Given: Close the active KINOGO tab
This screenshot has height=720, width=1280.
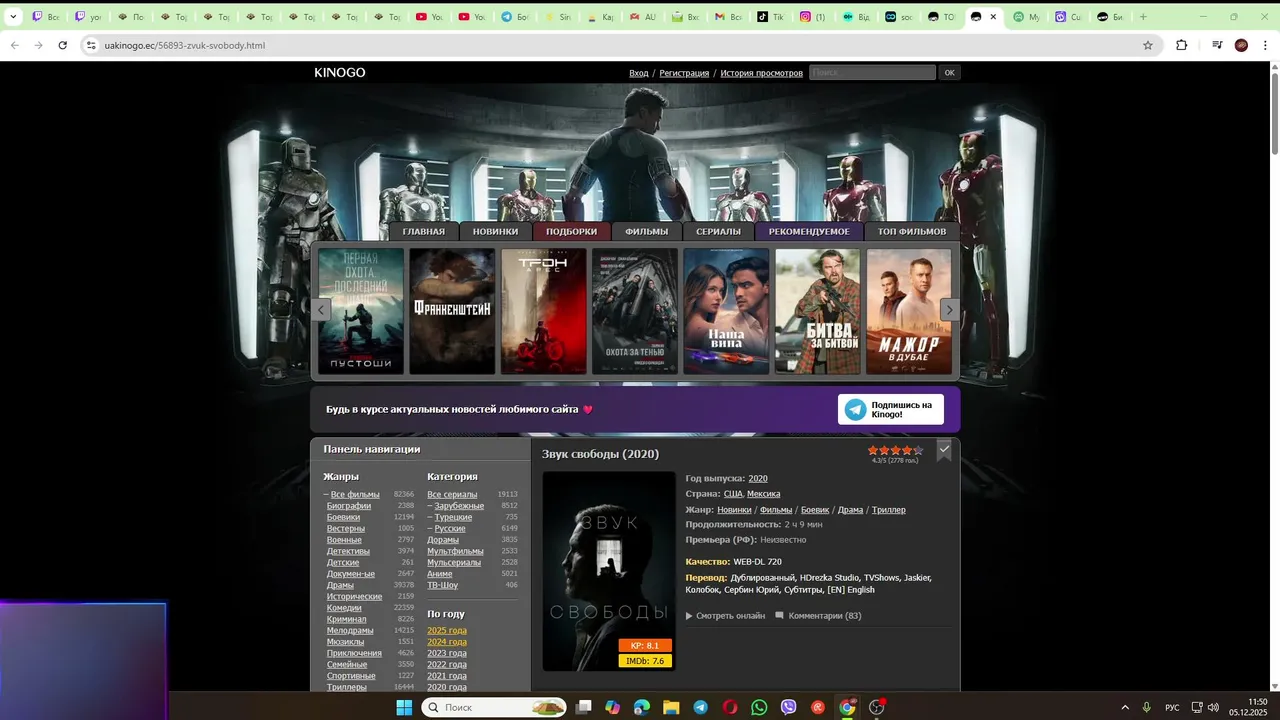Looking at the screenshot, I should [x=993, y=17].
